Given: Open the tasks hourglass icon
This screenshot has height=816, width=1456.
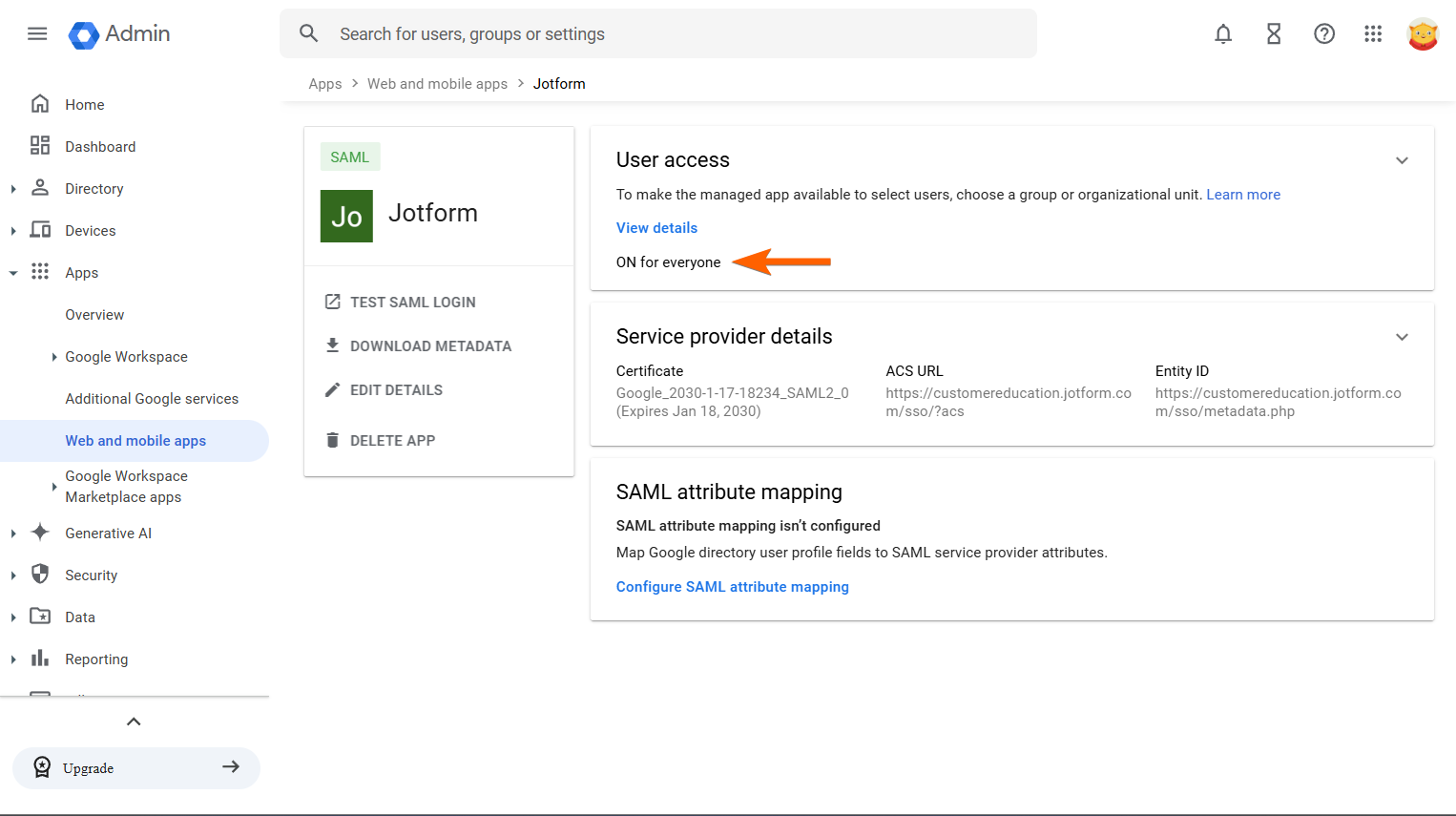Looking at the screenshot, I should point(1273,34).
